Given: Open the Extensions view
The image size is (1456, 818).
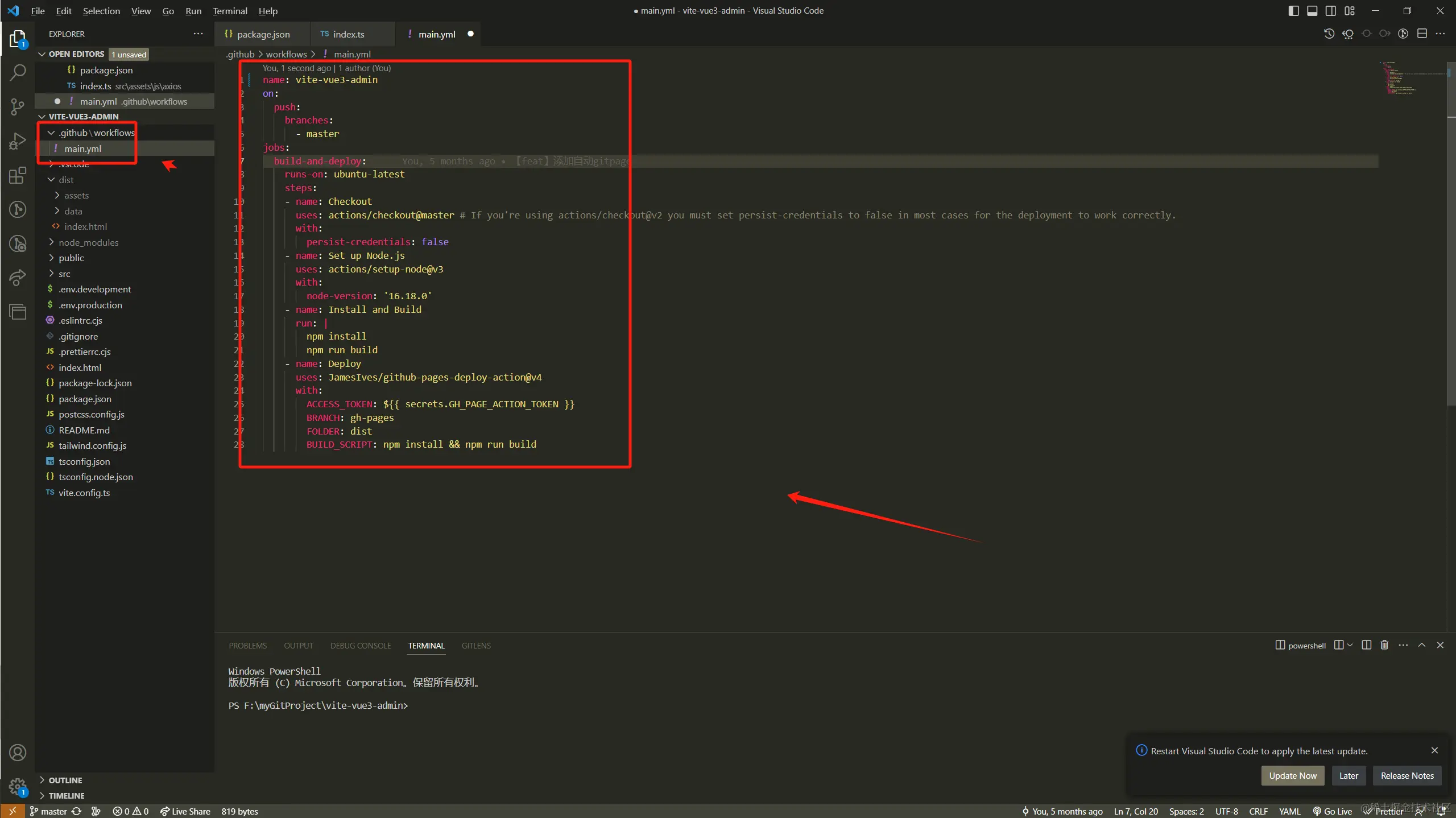Looking at the screenshot, I should click(18, 175).
